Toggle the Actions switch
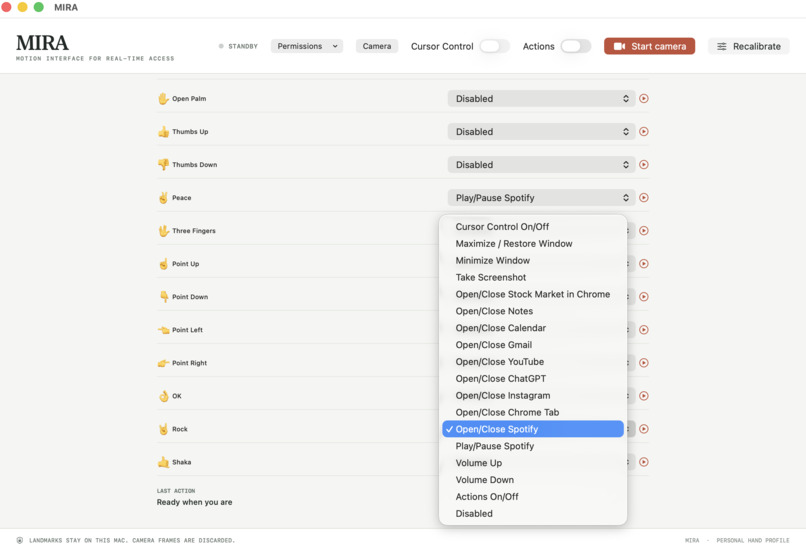The width and height of the screenshot is (806, 547). click(576, 46)
